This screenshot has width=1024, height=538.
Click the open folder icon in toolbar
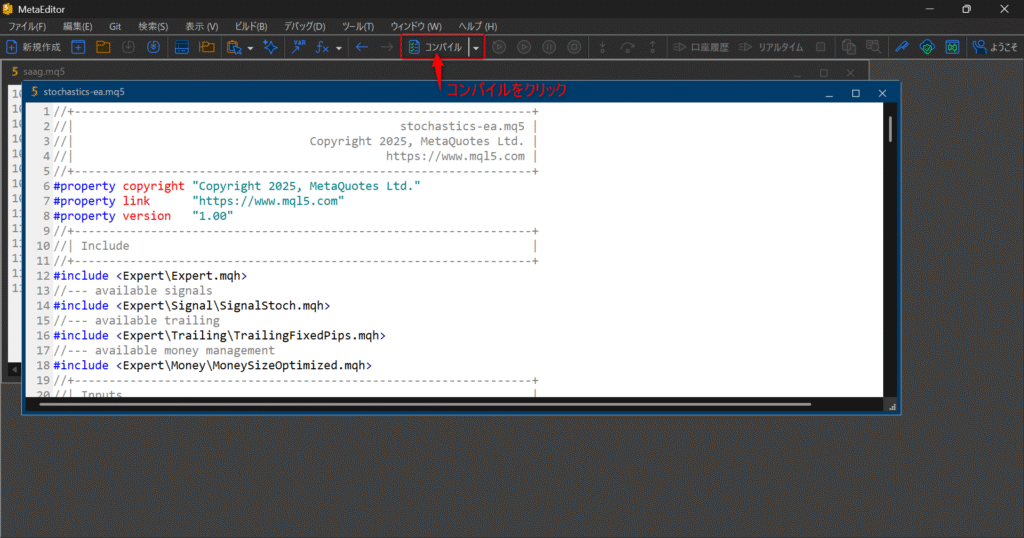(x=103, y=47)
